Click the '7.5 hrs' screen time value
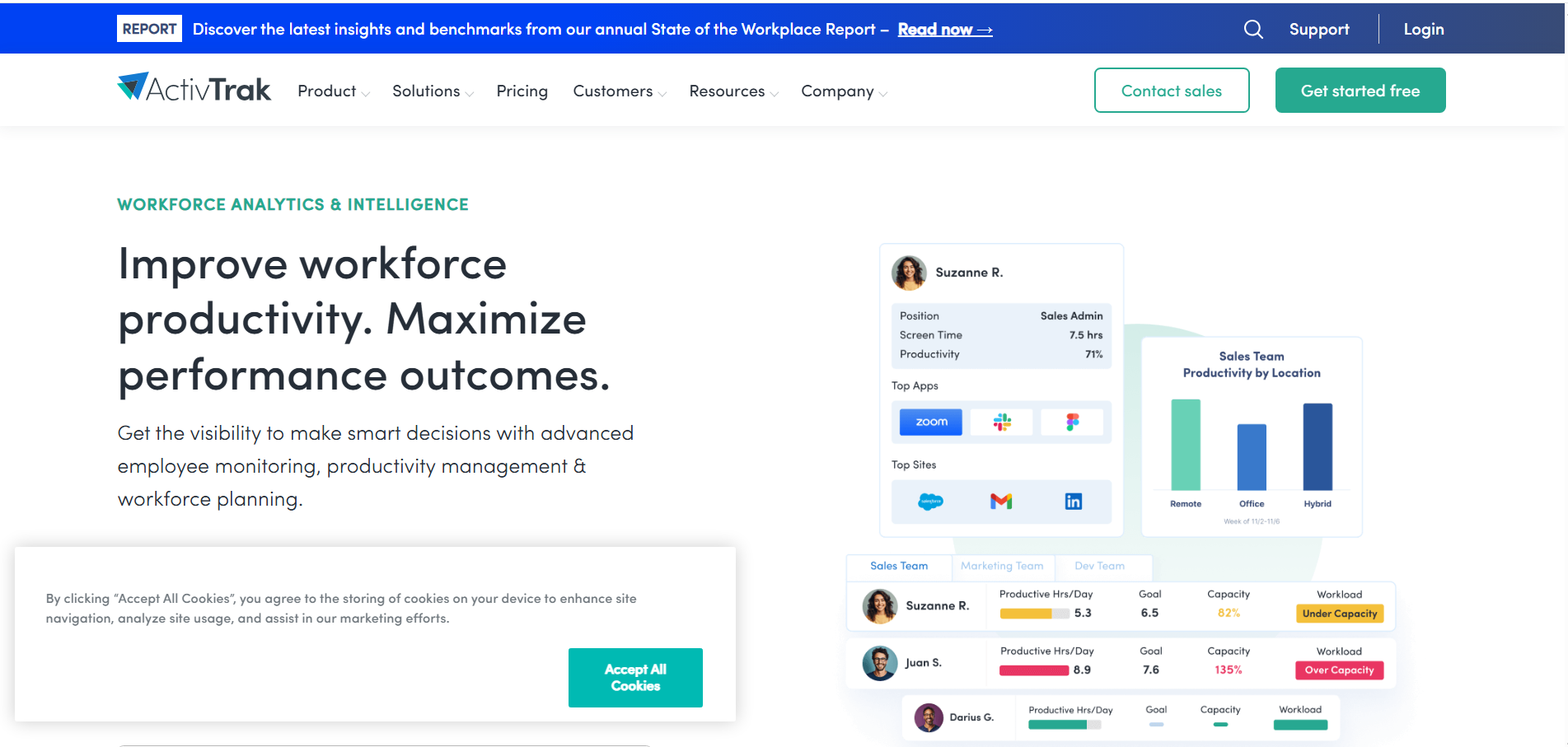 [x=1085, y=335]
